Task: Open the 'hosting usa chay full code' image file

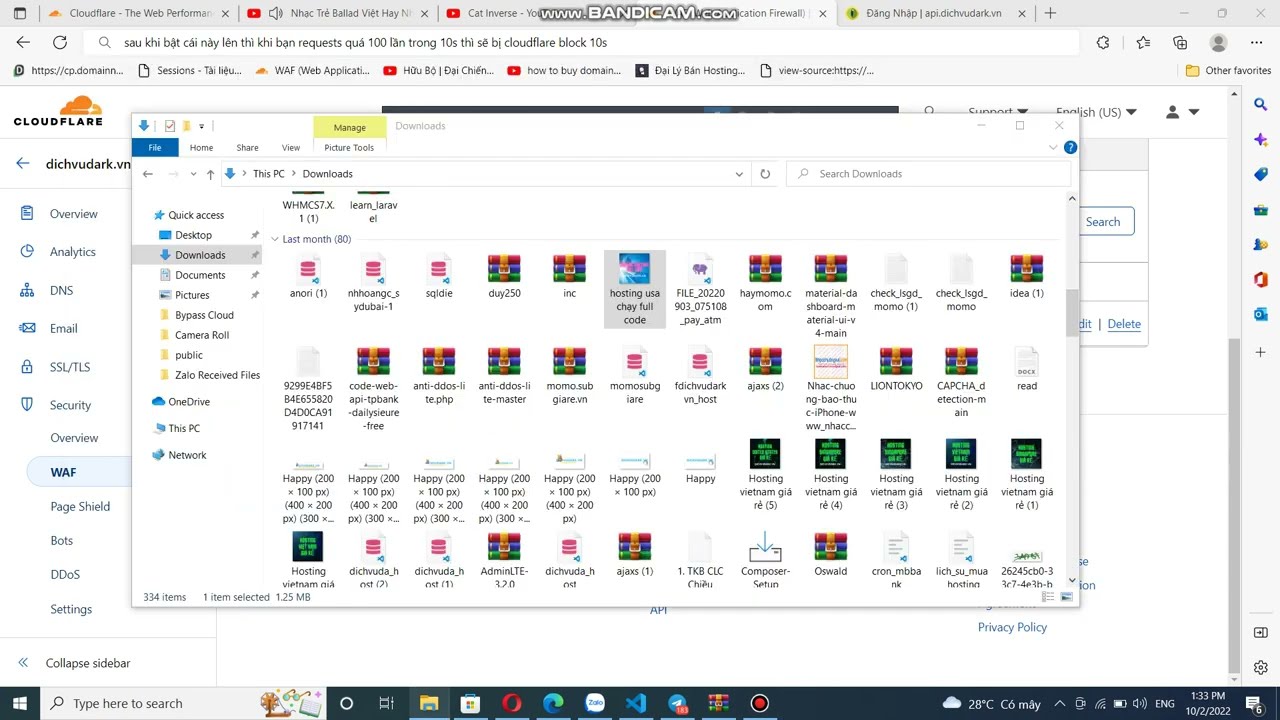Action: (634, 289)
